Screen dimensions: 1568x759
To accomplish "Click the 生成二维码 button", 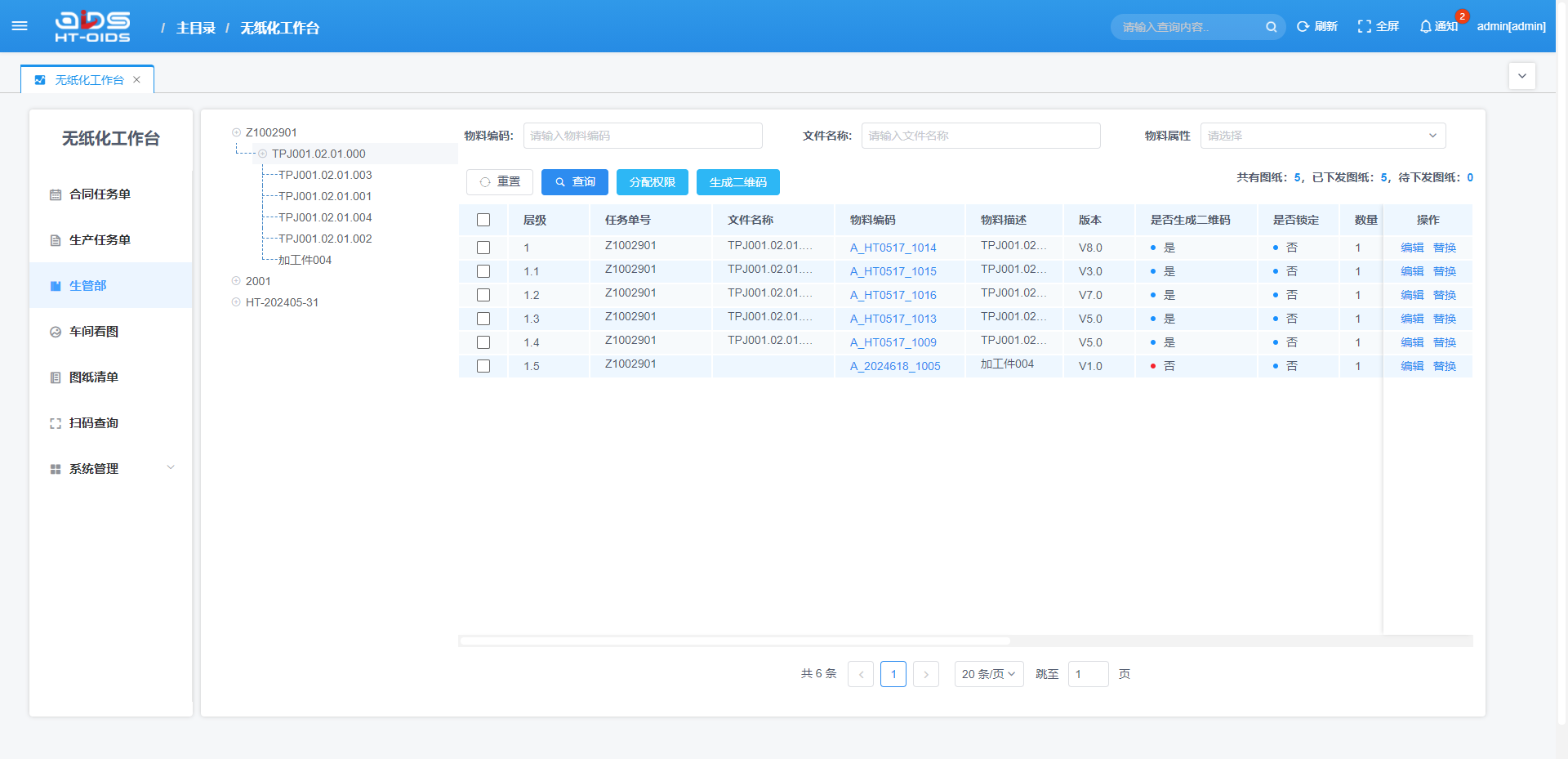I will pyautogui.click(x=737, y=182).
